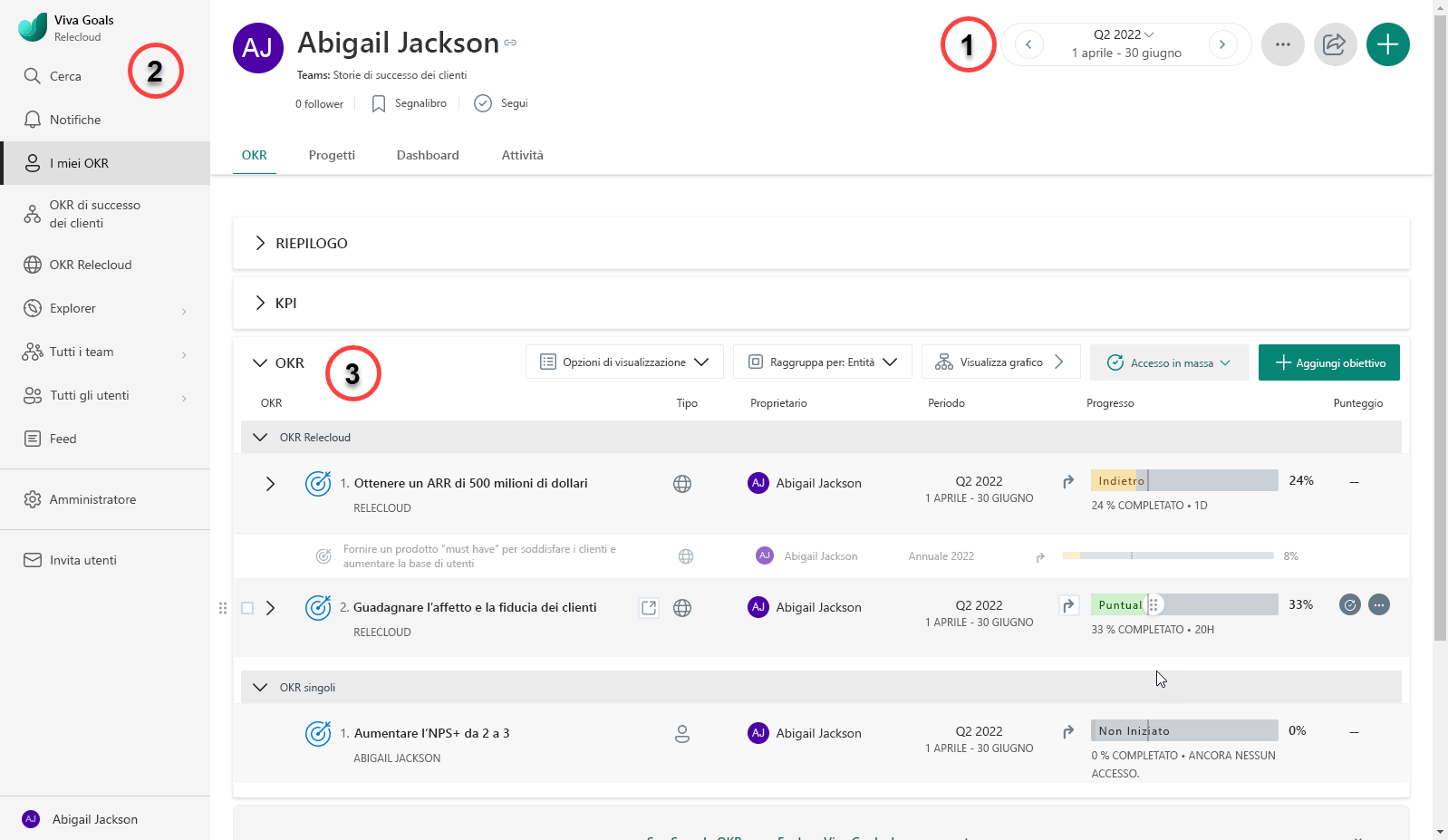
Task: Expand Explorer submenu chevron
Action: (184, 311)
